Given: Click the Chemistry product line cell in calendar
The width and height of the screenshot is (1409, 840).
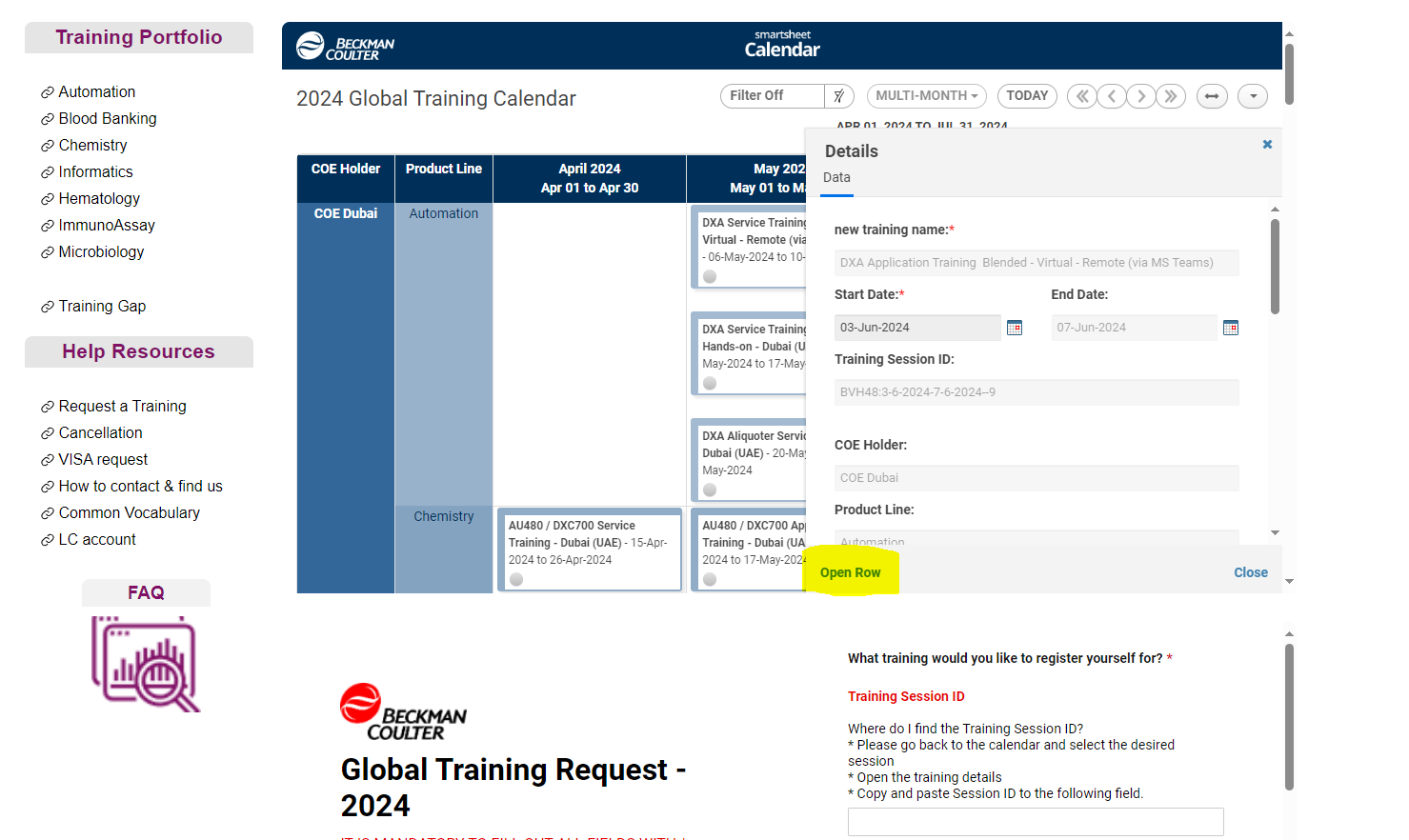Looking at the screenshot, I should coord(444,550).
